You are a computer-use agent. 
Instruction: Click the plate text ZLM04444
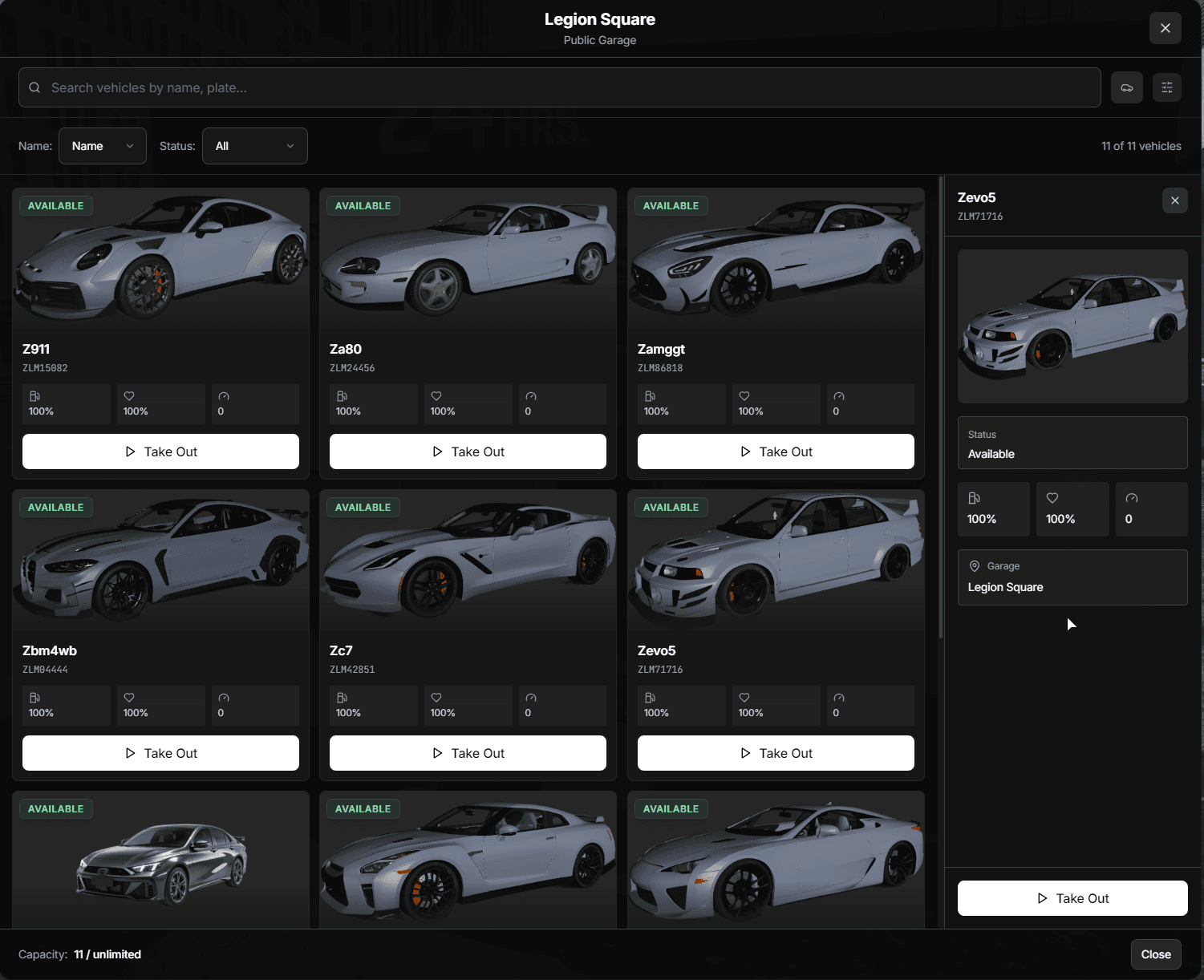[x=45, y=670]
